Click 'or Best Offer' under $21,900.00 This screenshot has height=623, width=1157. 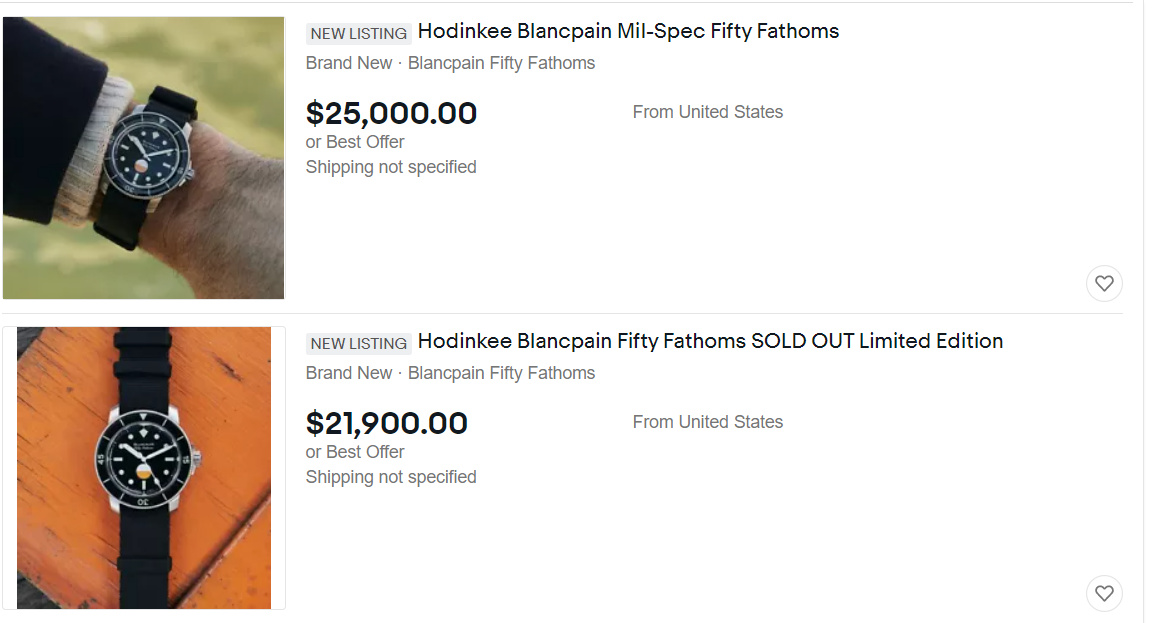pos(355,452)
